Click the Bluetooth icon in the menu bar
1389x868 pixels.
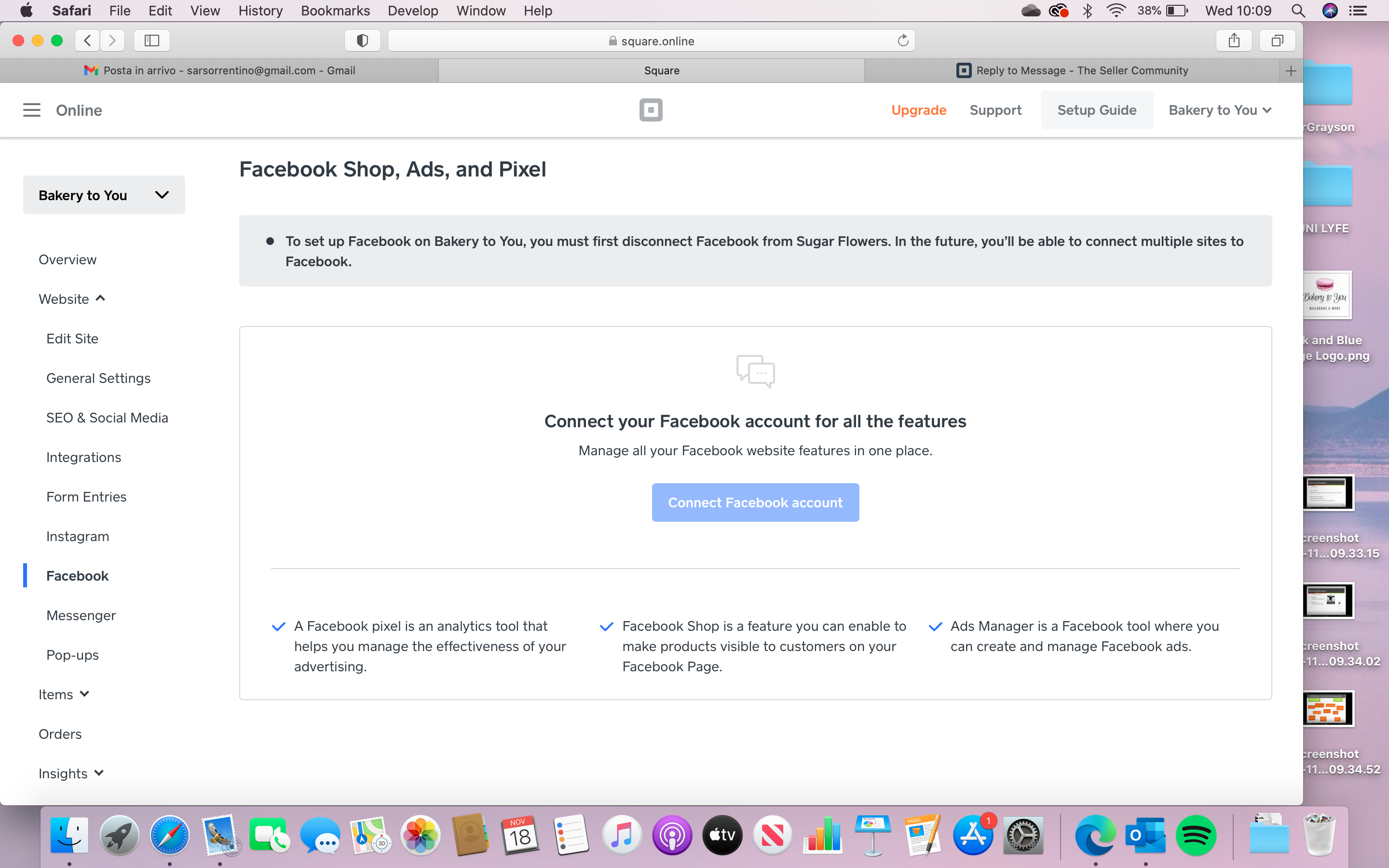[x=1088, y=10]
